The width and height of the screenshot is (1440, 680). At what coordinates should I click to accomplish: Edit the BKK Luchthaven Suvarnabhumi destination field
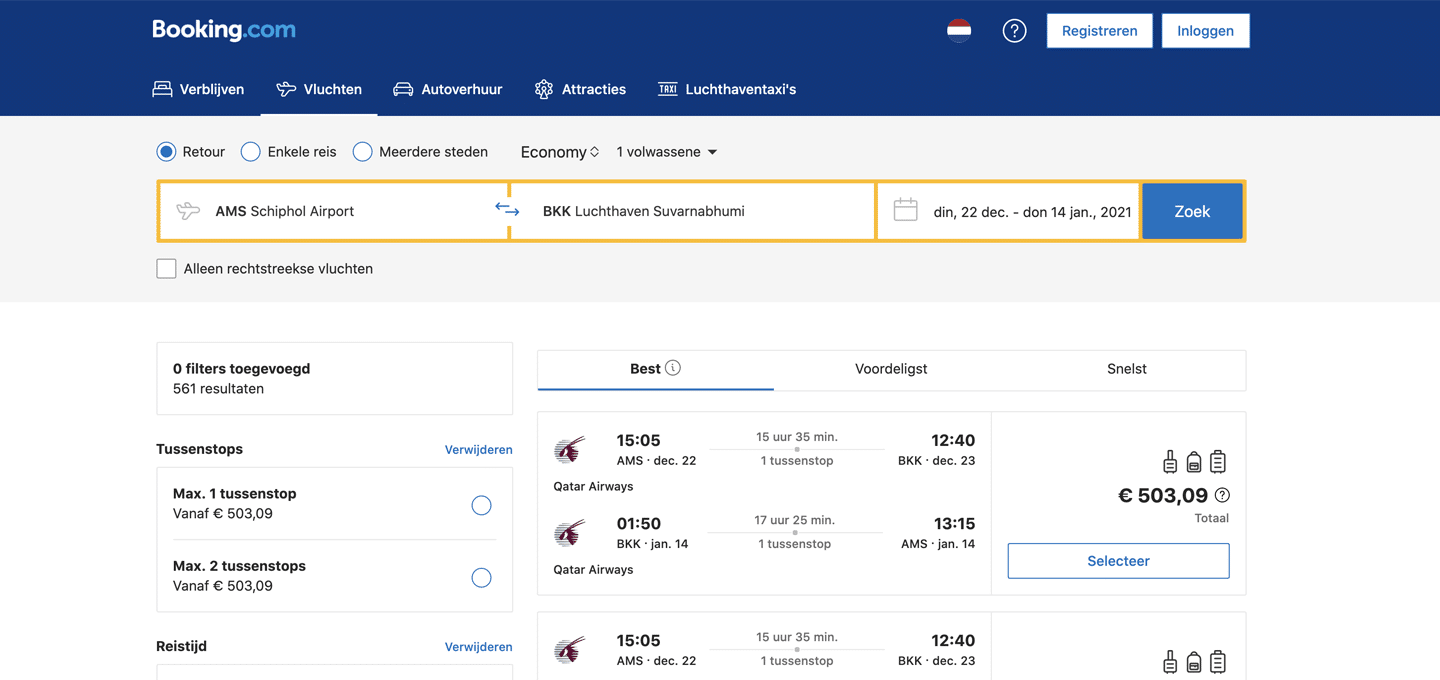coord(693,211)
